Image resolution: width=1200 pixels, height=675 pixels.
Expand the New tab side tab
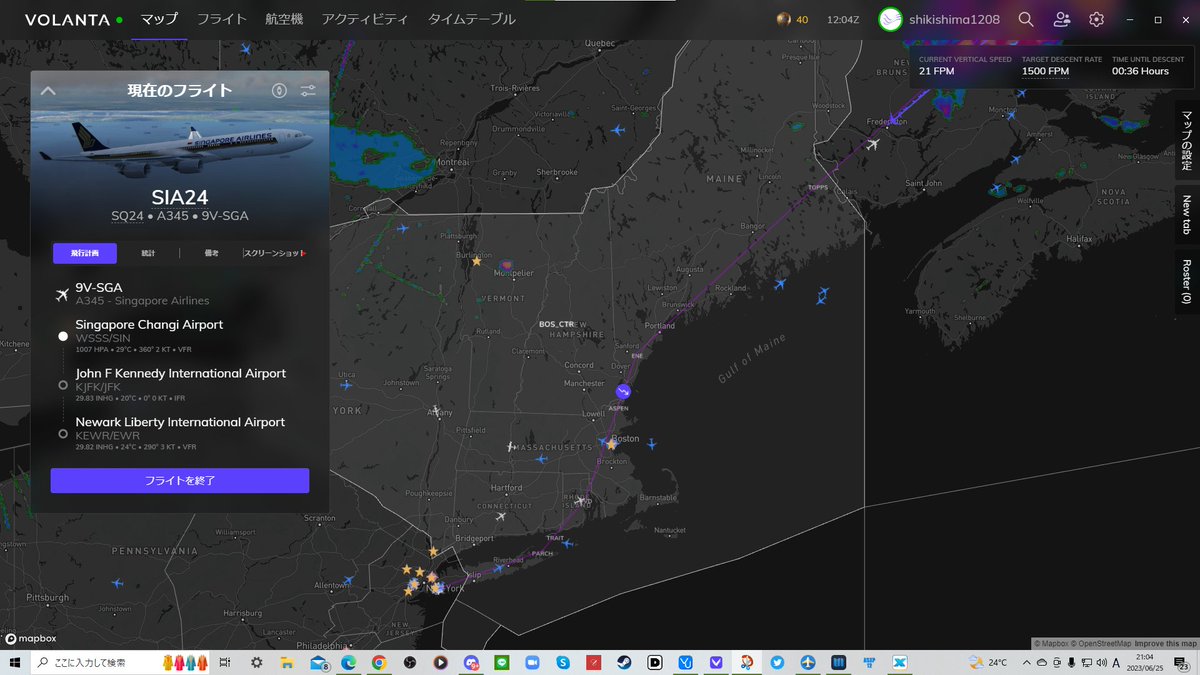click(1187, 214)
